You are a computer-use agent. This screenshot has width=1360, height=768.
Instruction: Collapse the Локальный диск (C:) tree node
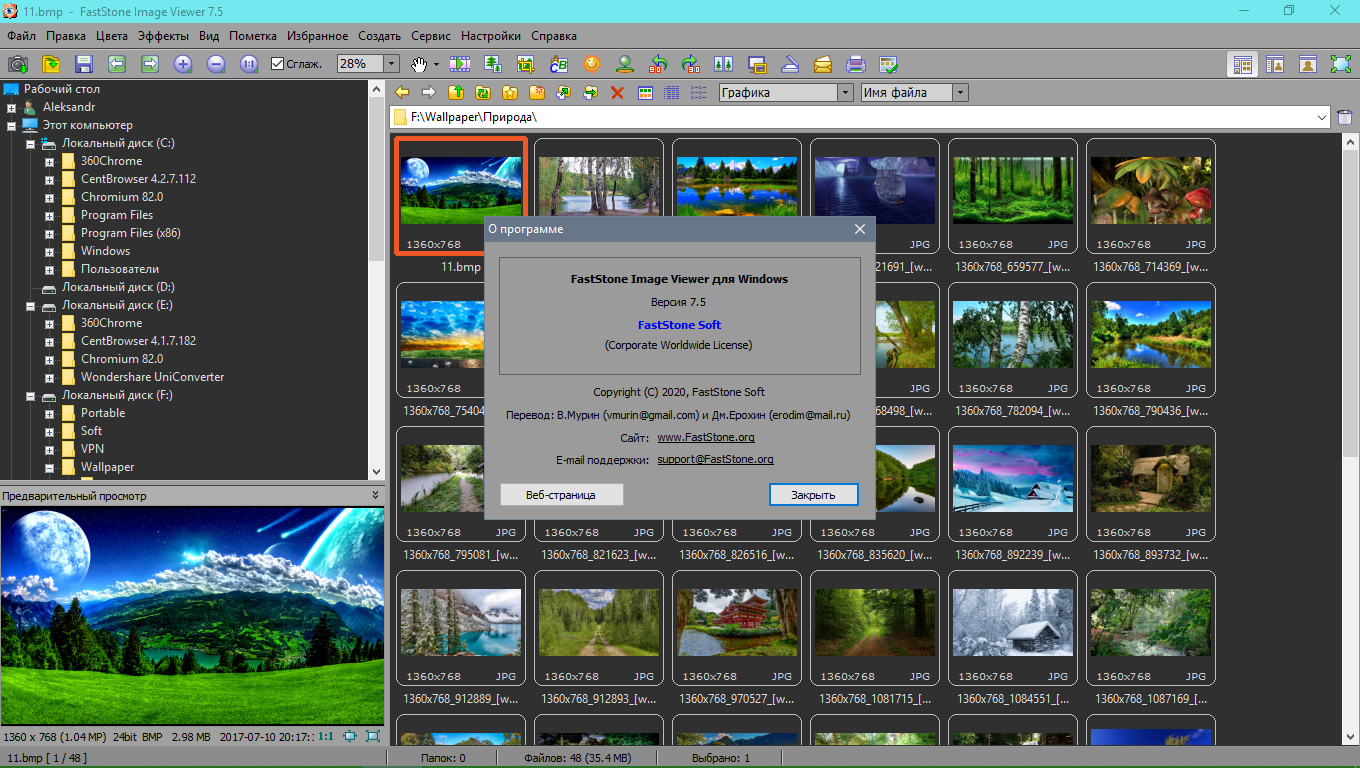[30, 143]
